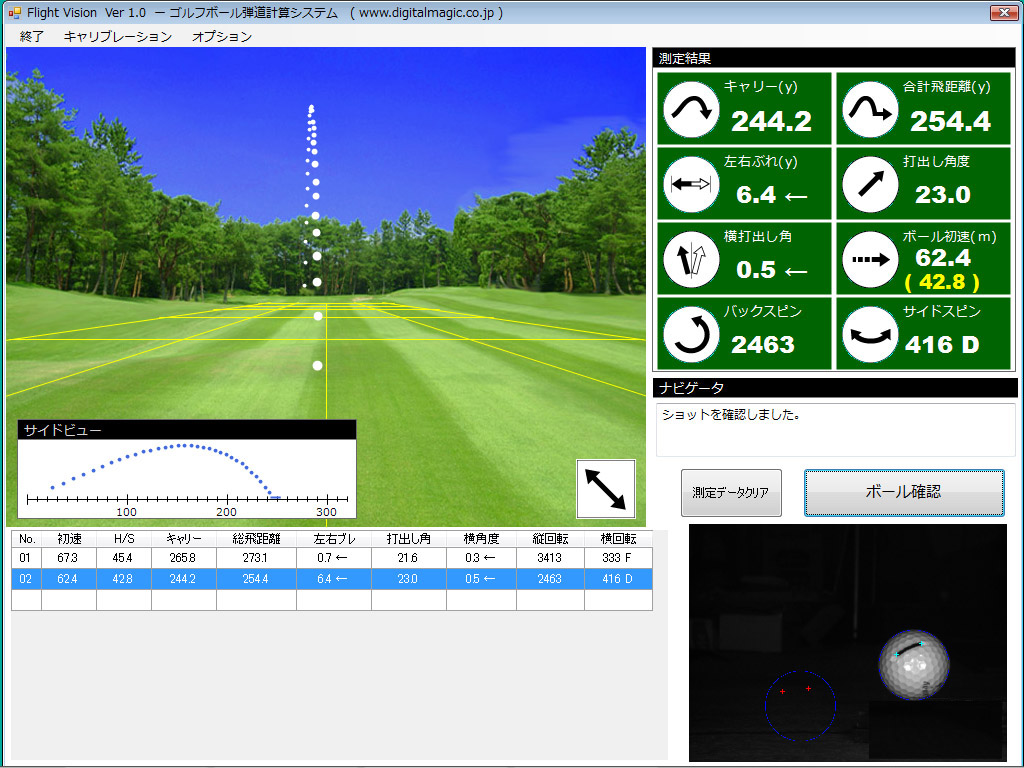Click the backspin circular arrow icon
The width and height of the screenshot is (1024, 768).
click(x=691, y=334)
